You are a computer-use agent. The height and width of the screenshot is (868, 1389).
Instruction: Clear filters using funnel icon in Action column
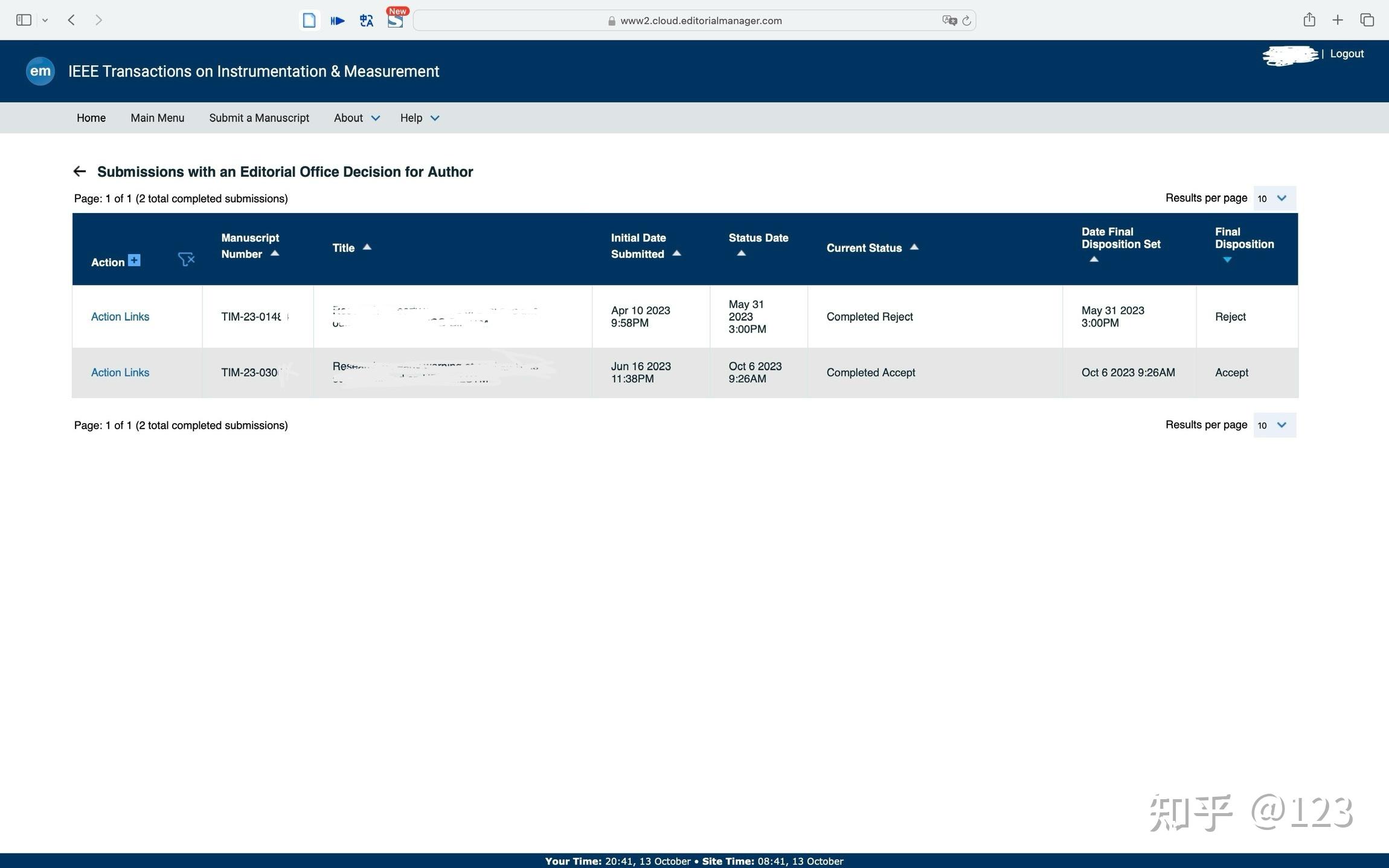tap(186, 260)
